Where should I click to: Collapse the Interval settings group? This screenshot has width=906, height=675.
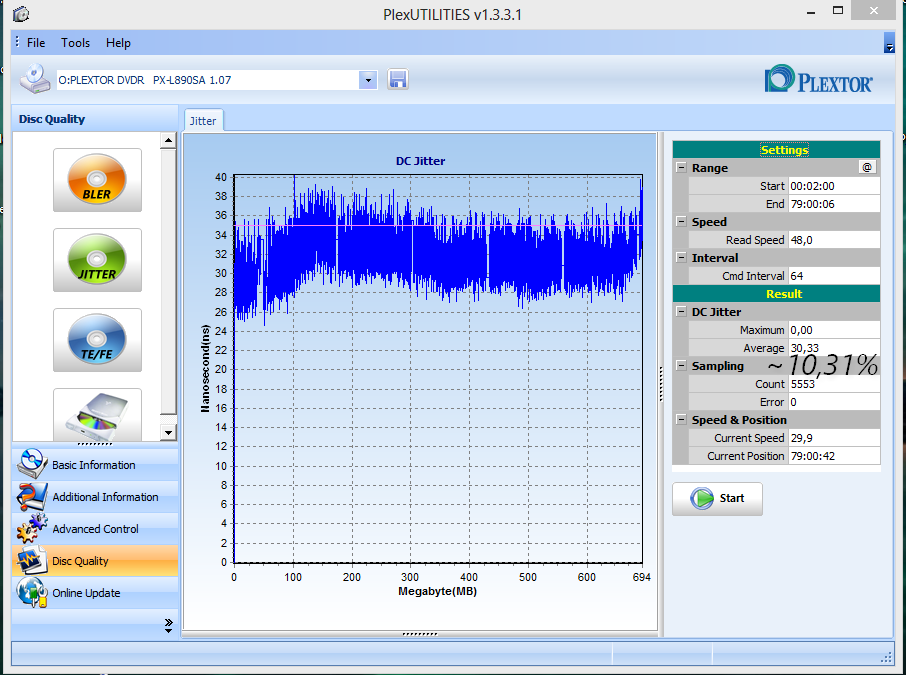click(681, 258)
